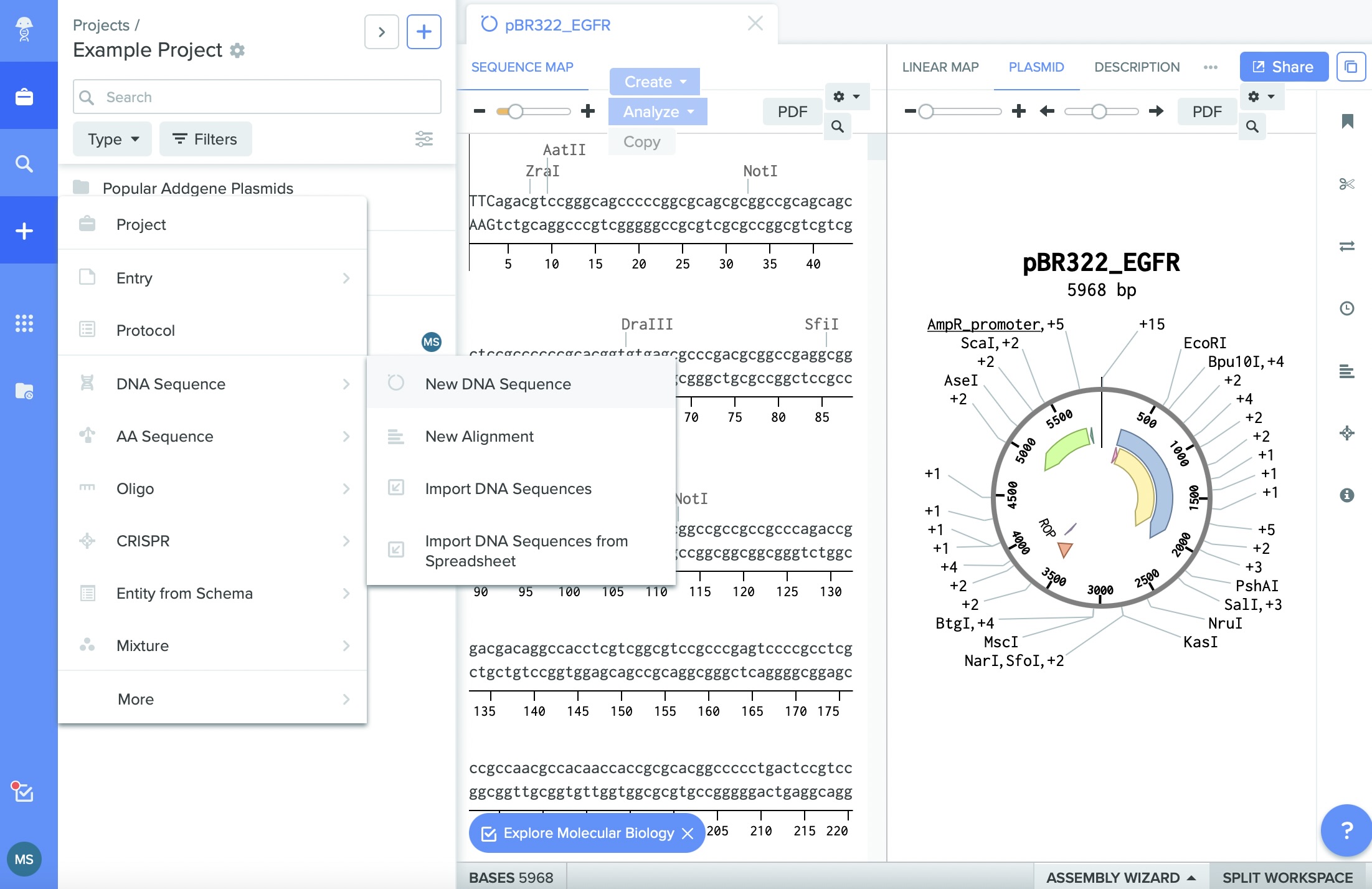Open annotations bookmark icon in right rail

(1347, 121)
